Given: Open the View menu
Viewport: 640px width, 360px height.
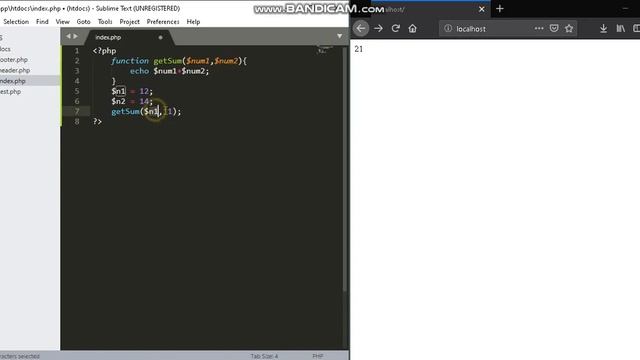Looking at the screenshot, I should coord(62,22).
